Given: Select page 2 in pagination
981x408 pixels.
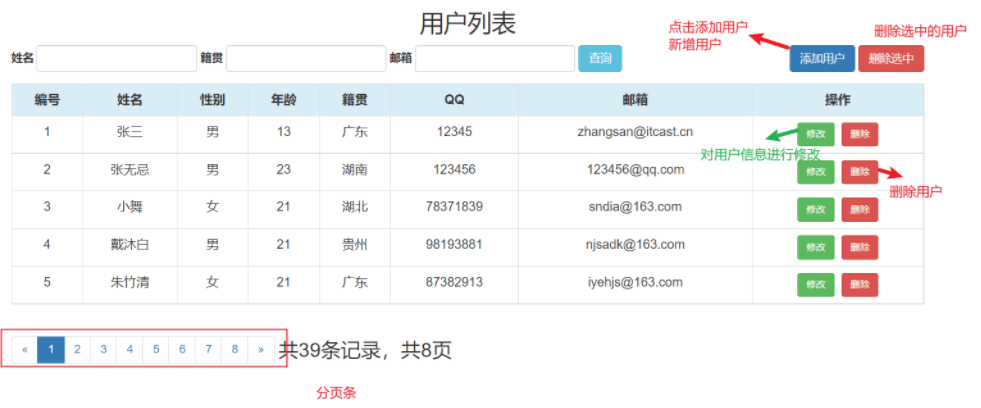Looking at the screenshot, I should [x=78, y=350].
